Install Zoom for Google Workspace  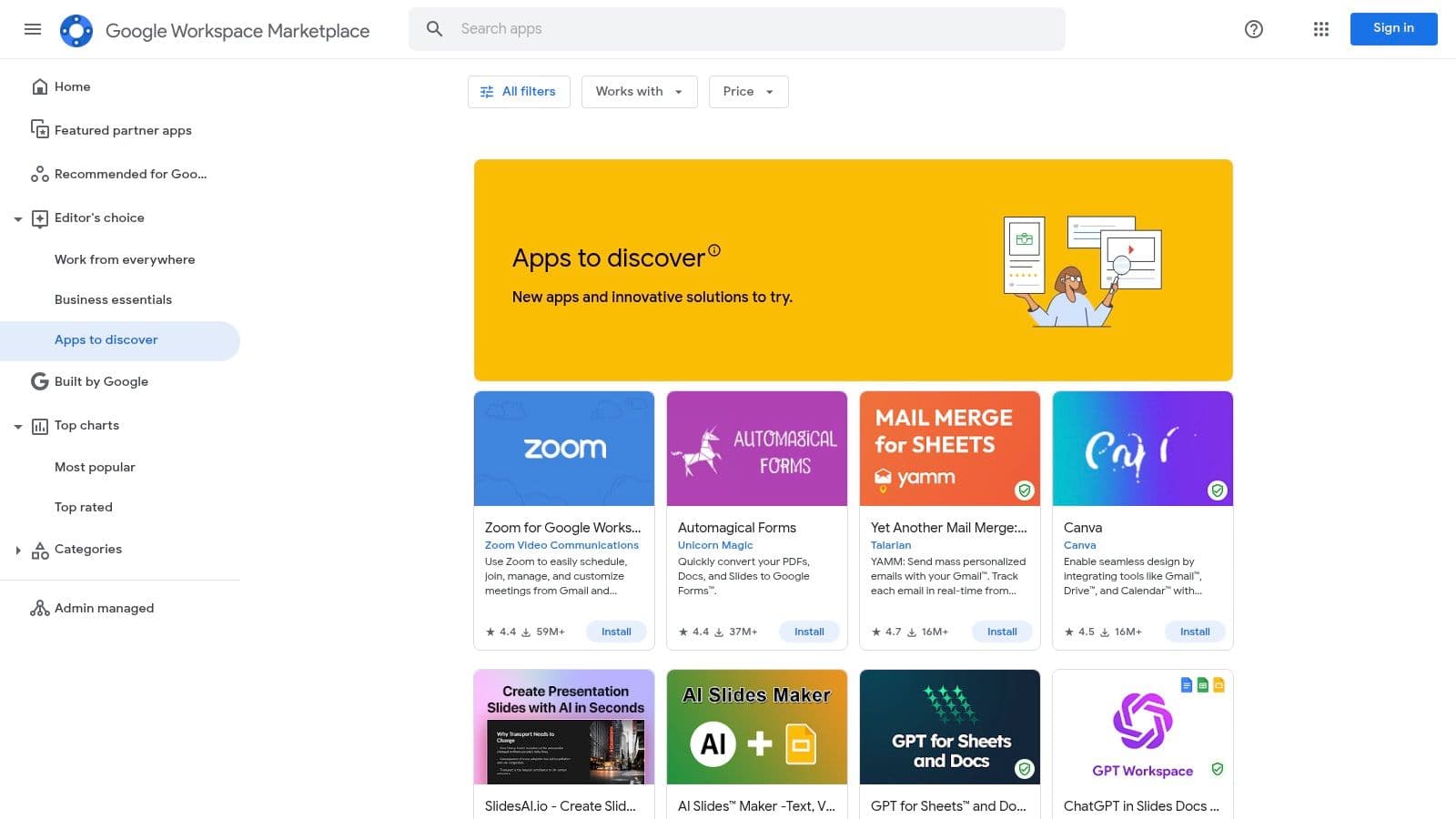[616, 632]
